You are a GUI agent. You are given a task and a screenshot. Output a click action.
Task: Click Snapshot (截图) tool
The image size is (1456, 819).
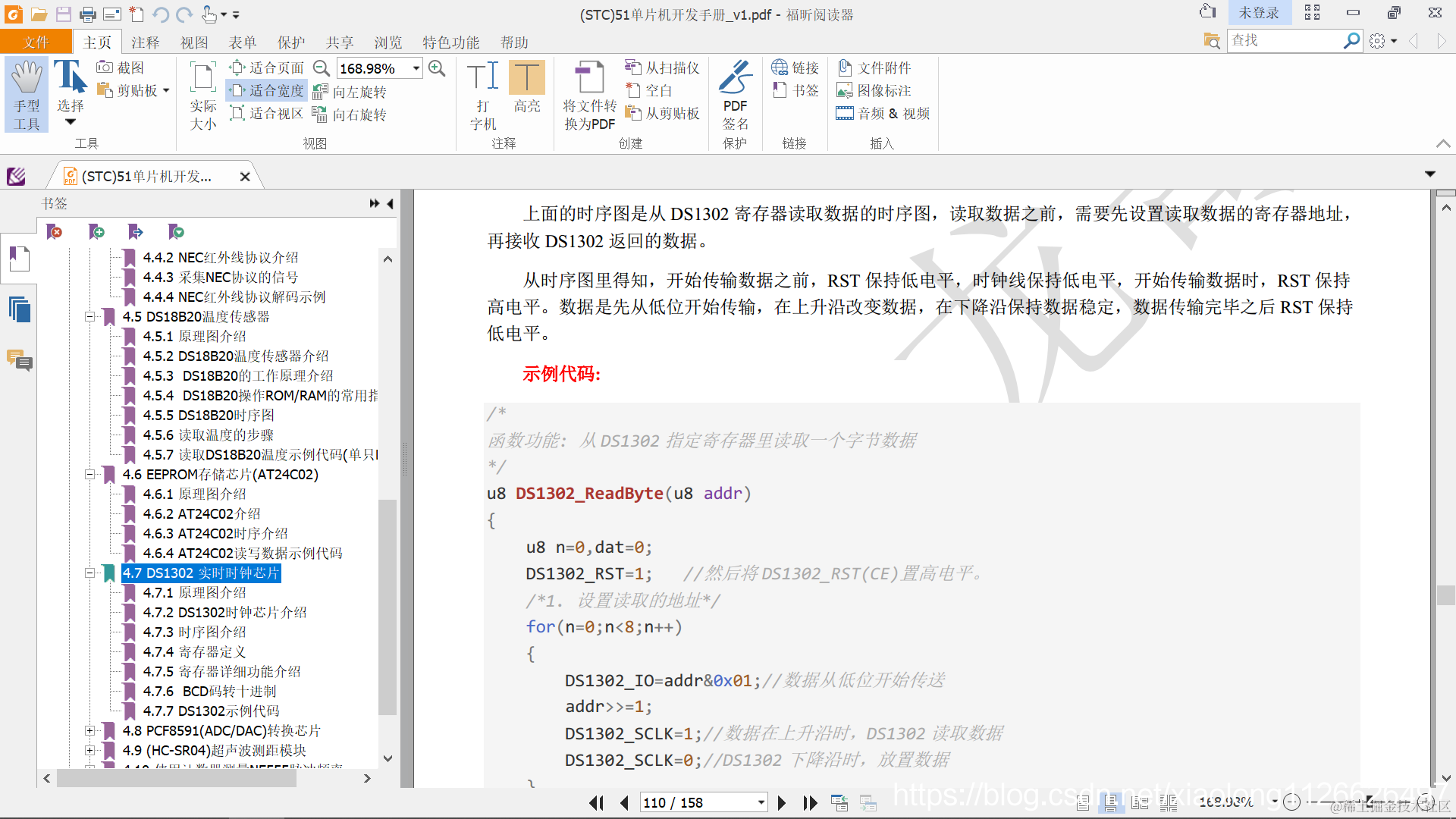pyautogui.click(x=121, y=67)
